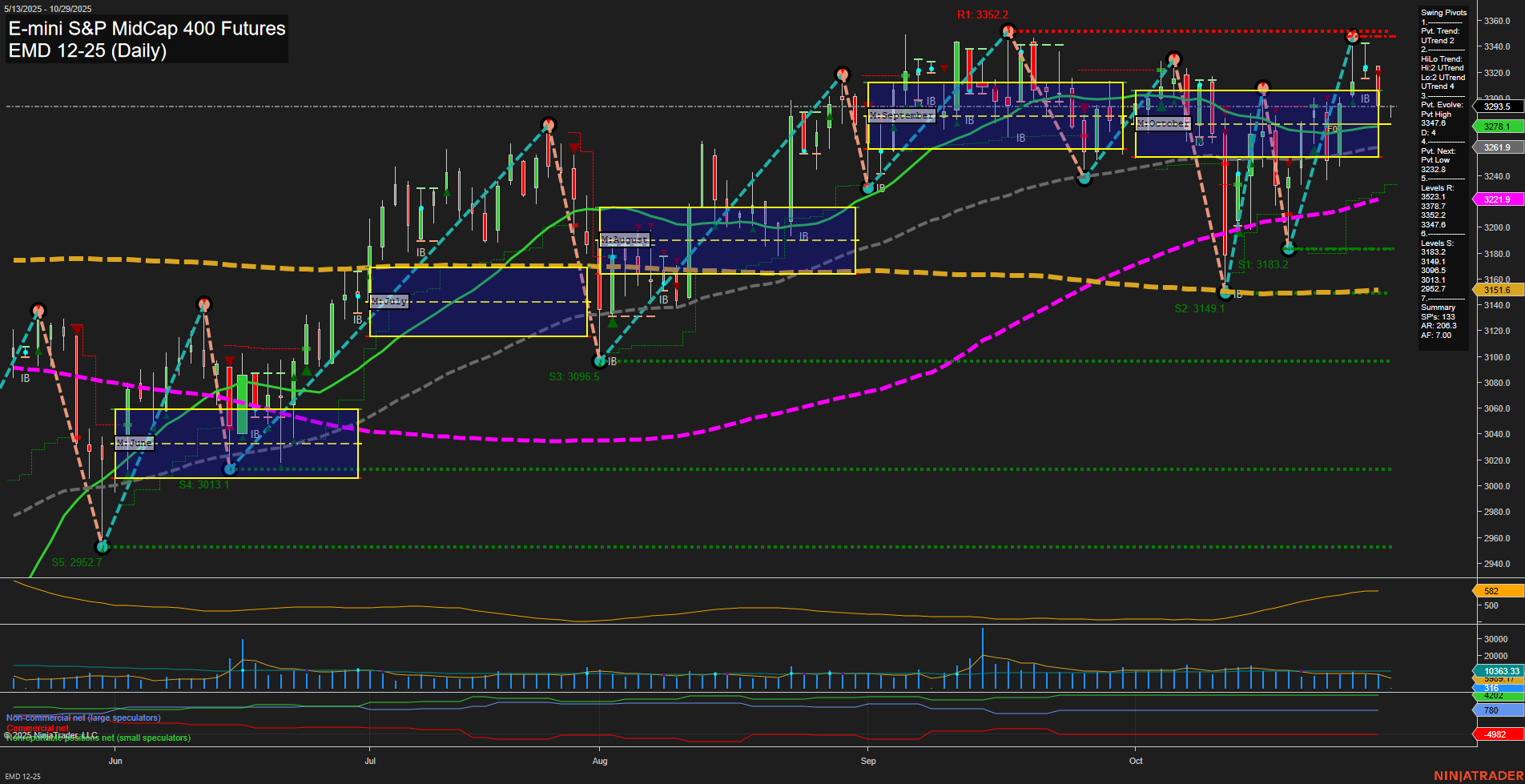
Task: Click the green 3278.1 price swatch
Action: (x=1497, y=127)
